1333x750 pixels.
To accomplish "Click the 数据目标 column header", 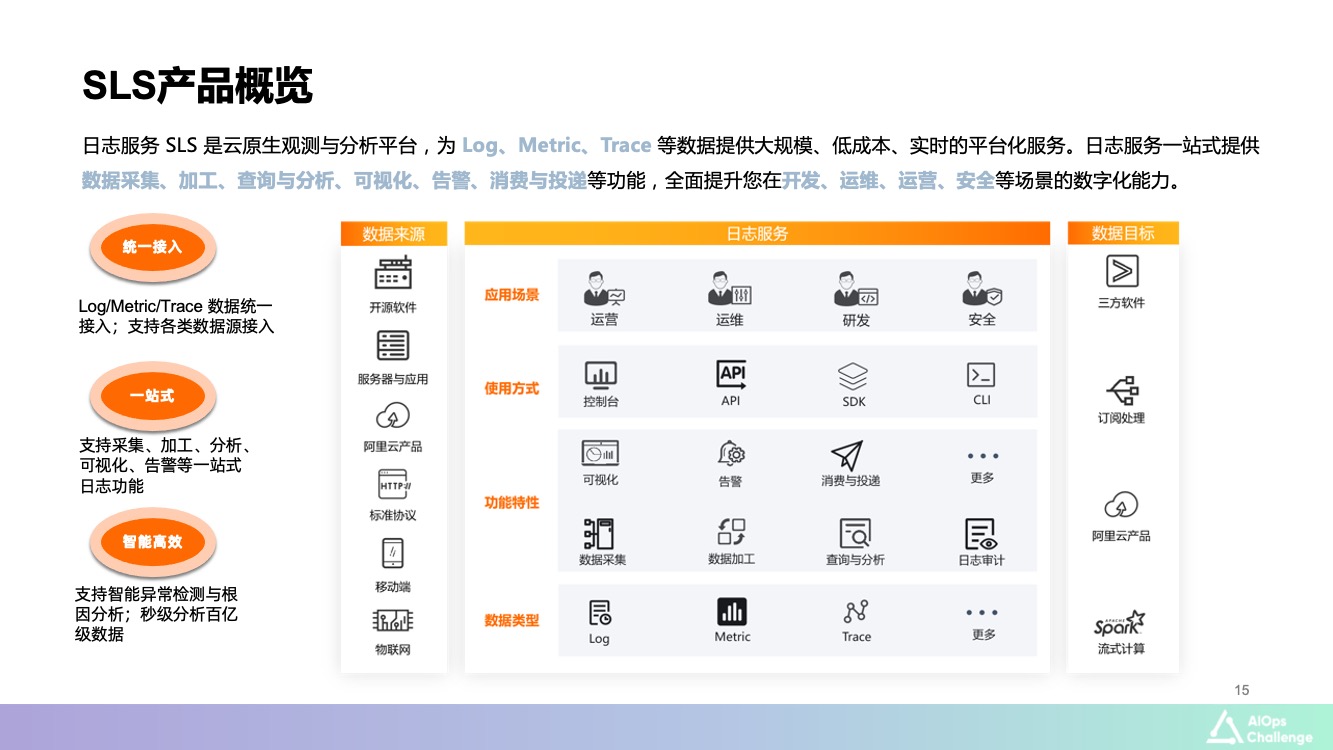I will [1123, 233].
